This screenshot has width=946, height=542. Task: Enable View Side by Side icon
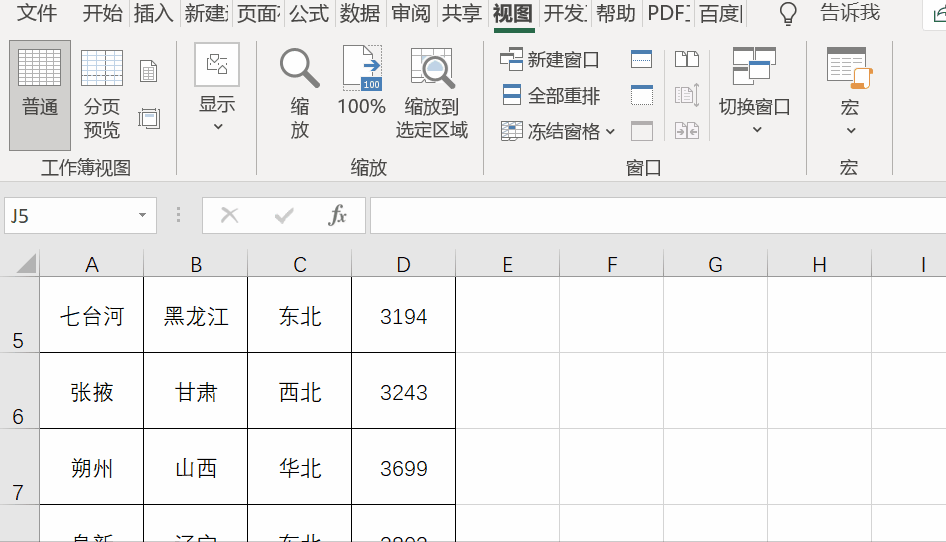tap(687, 60)
